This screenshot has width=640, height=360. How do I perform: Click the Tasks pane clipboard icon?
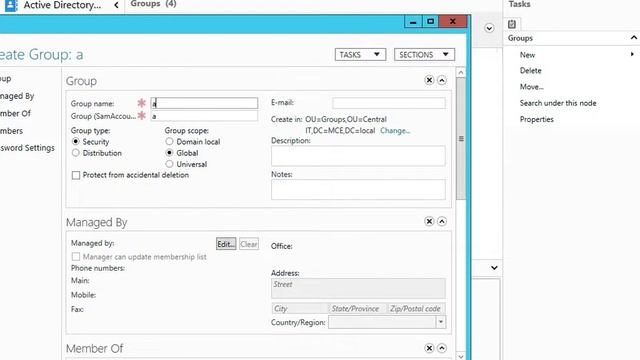512,24
